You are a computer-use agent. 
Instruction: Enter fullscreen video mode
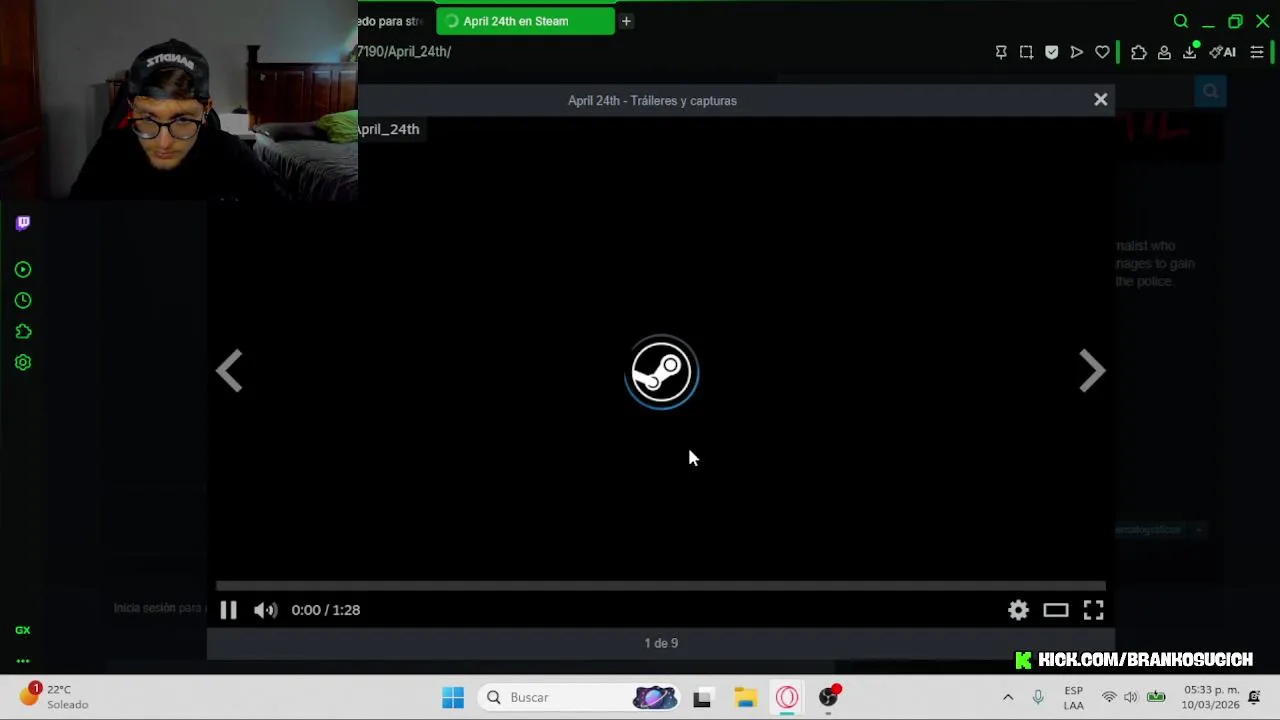click(x=1093, y=610)
